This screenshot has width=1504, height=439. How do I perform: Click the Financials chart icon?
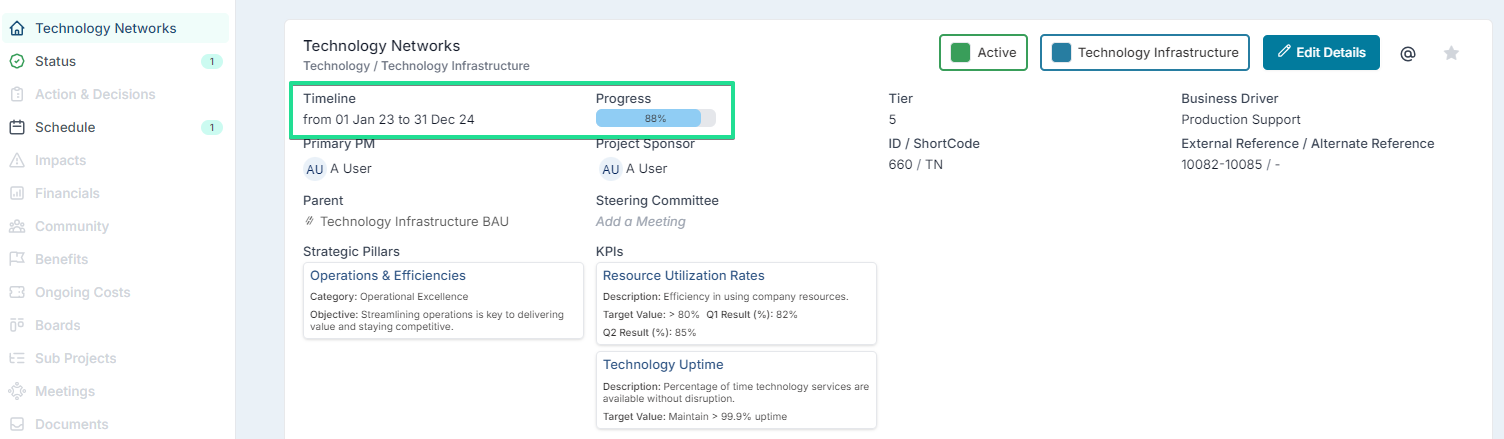tap(17, 193)
